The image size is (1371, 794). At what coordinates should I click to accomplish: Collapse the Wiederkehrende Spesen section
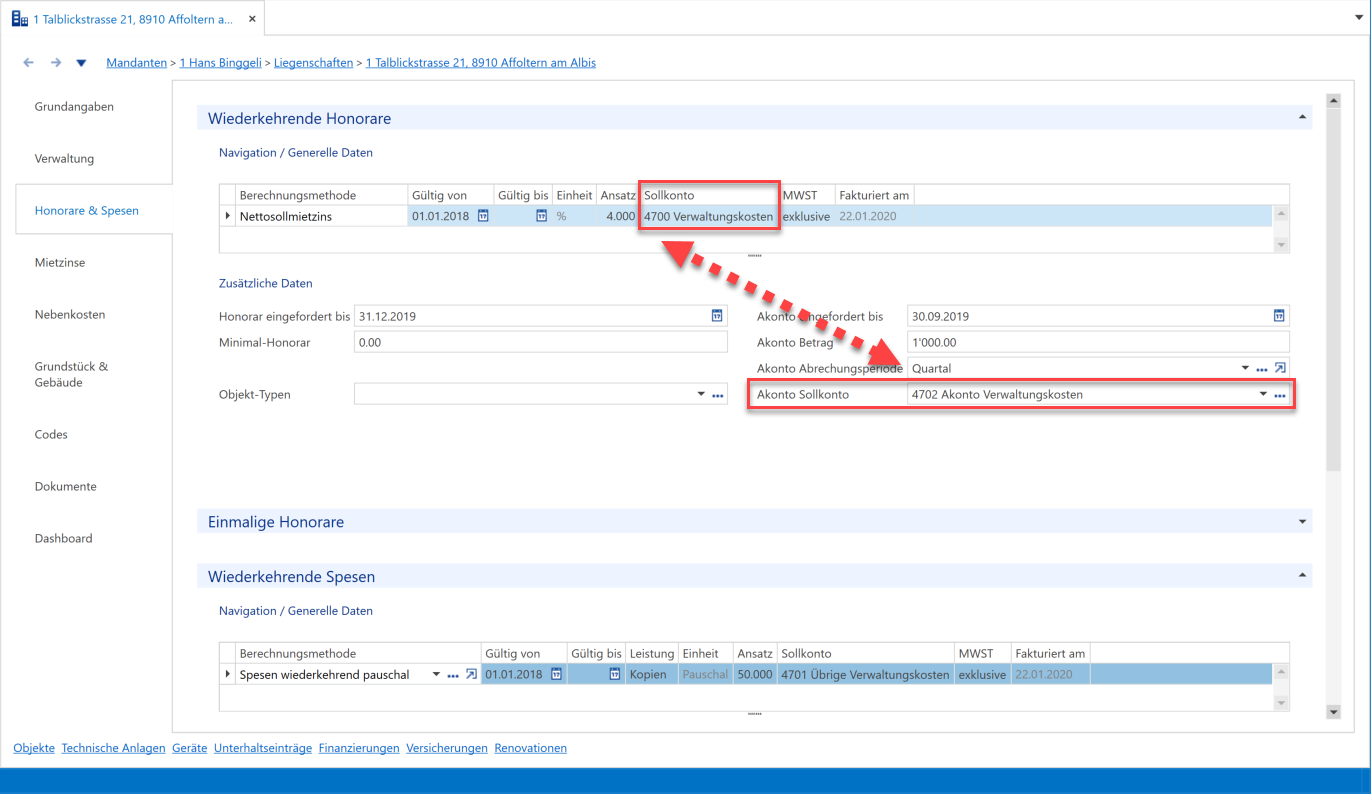point(1302,577)
